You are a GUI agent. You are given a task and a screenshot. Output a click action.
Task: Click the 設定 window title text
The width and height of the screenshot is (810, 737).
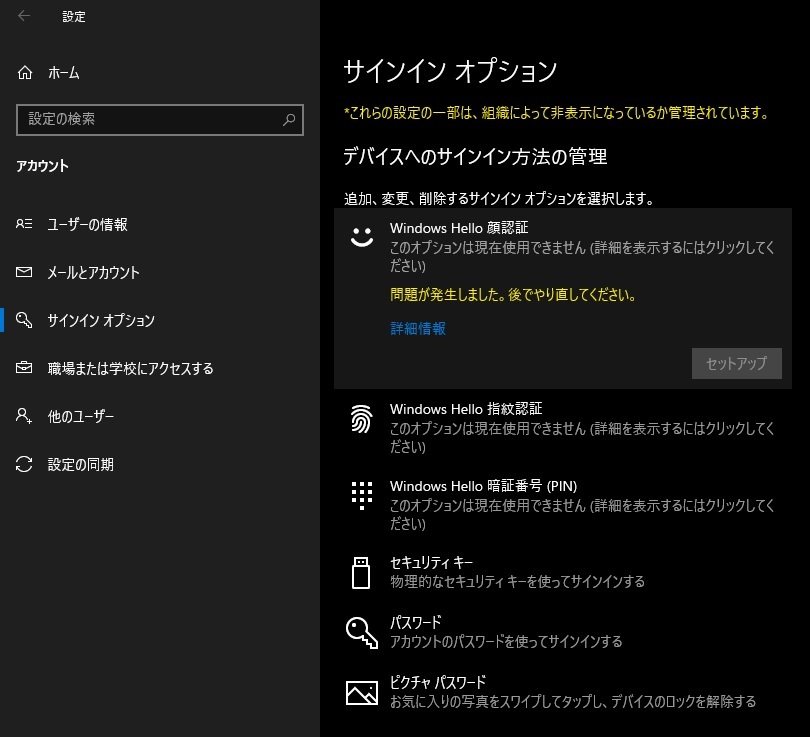click(x=74, y=17)
